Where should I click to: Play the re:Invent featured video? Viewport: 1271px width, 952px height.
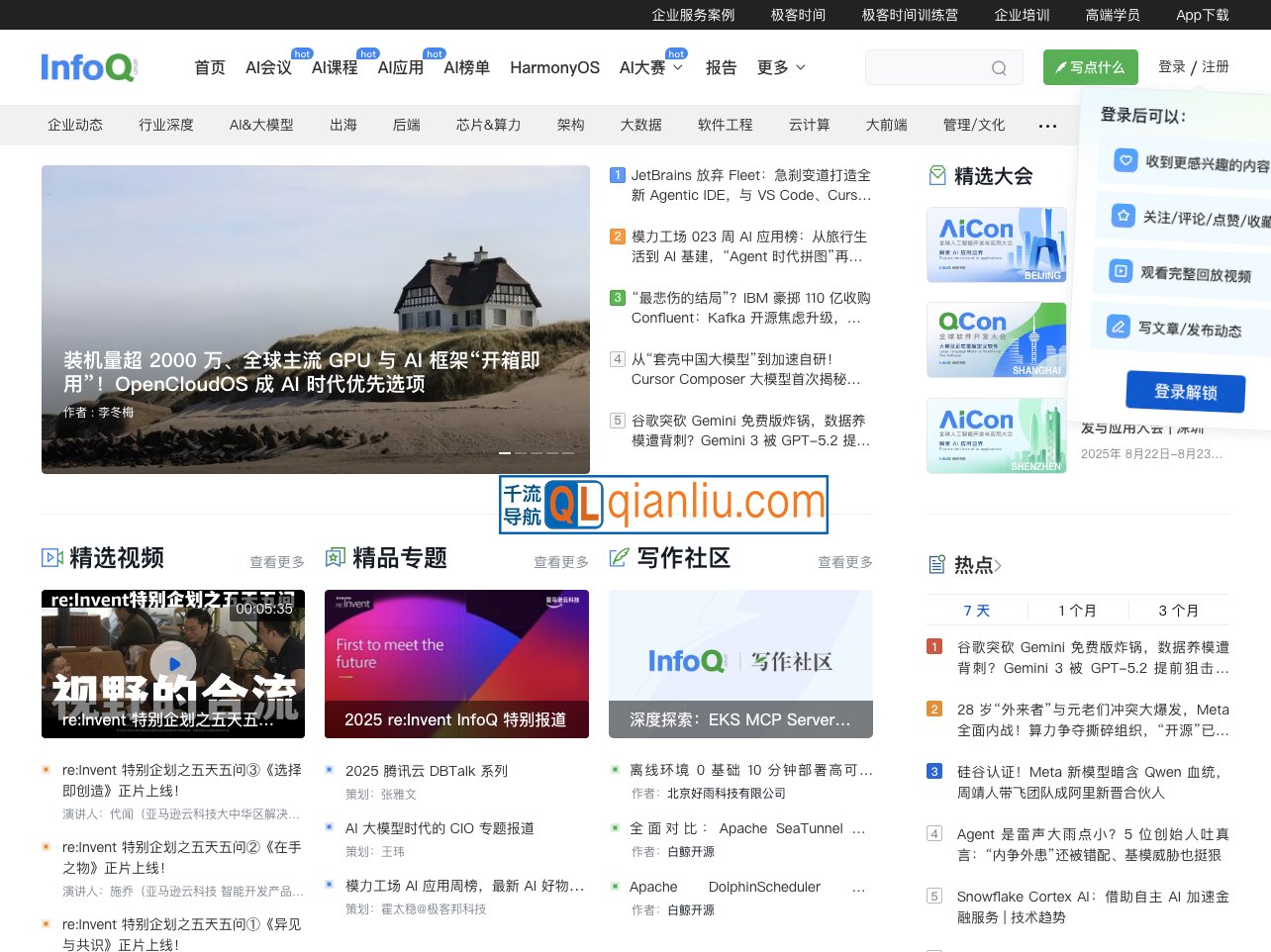pos(173,664)
